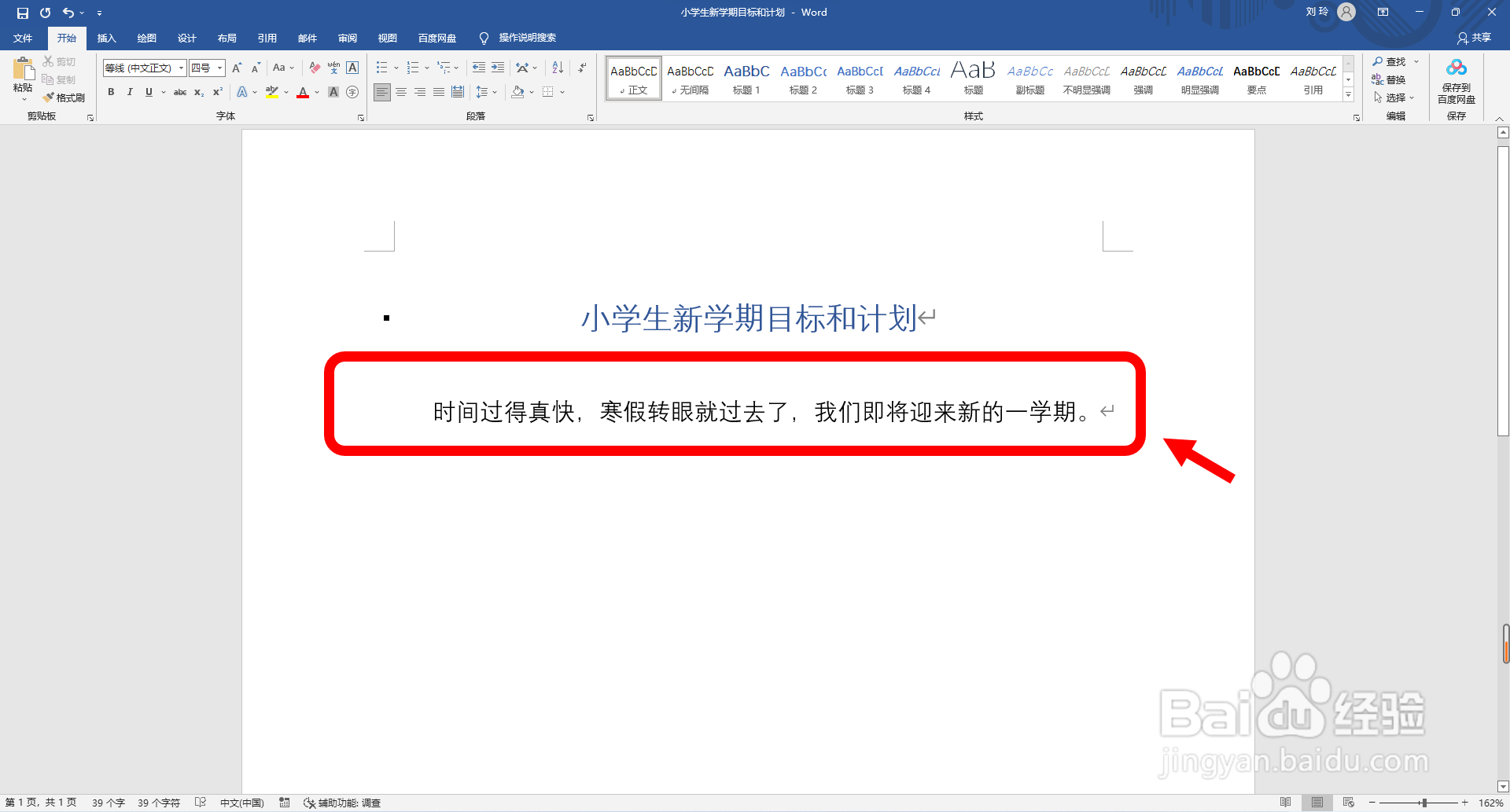Image resolution: width=1510 pixels, height=812 pixels.
Task: Click the 替换 (Replace) button
Action: pos(1395,79)
